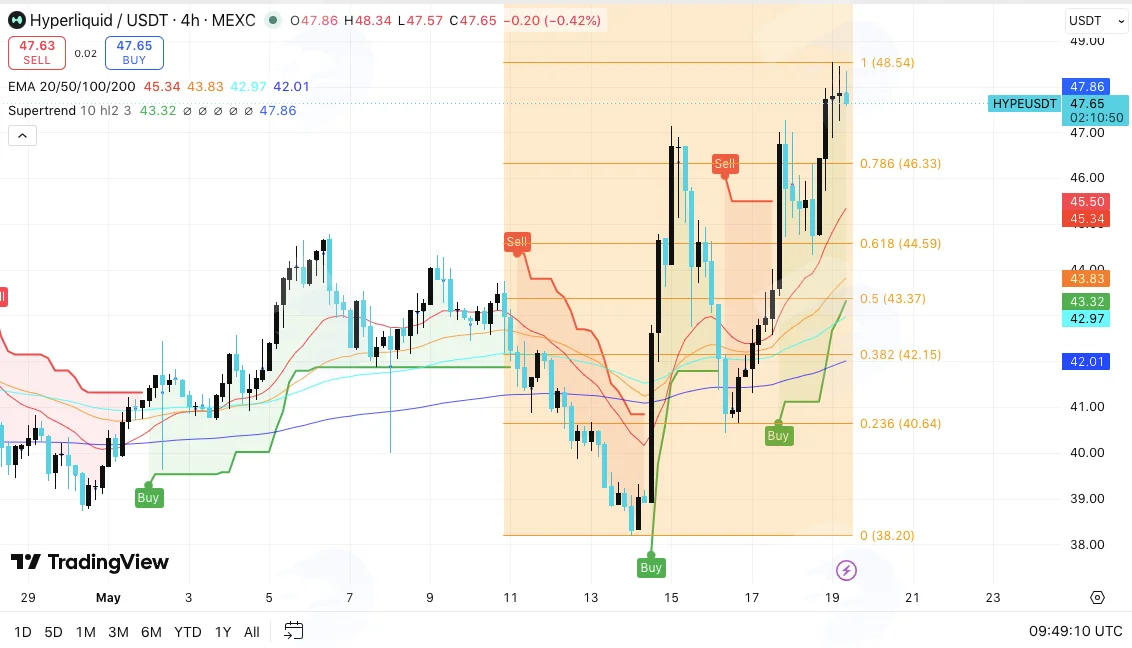Image resolution: width=1132 pixels, height=648 pixels.
Task: Click the Hyperliquid symbol logo icon
Action: coord(17,20)
